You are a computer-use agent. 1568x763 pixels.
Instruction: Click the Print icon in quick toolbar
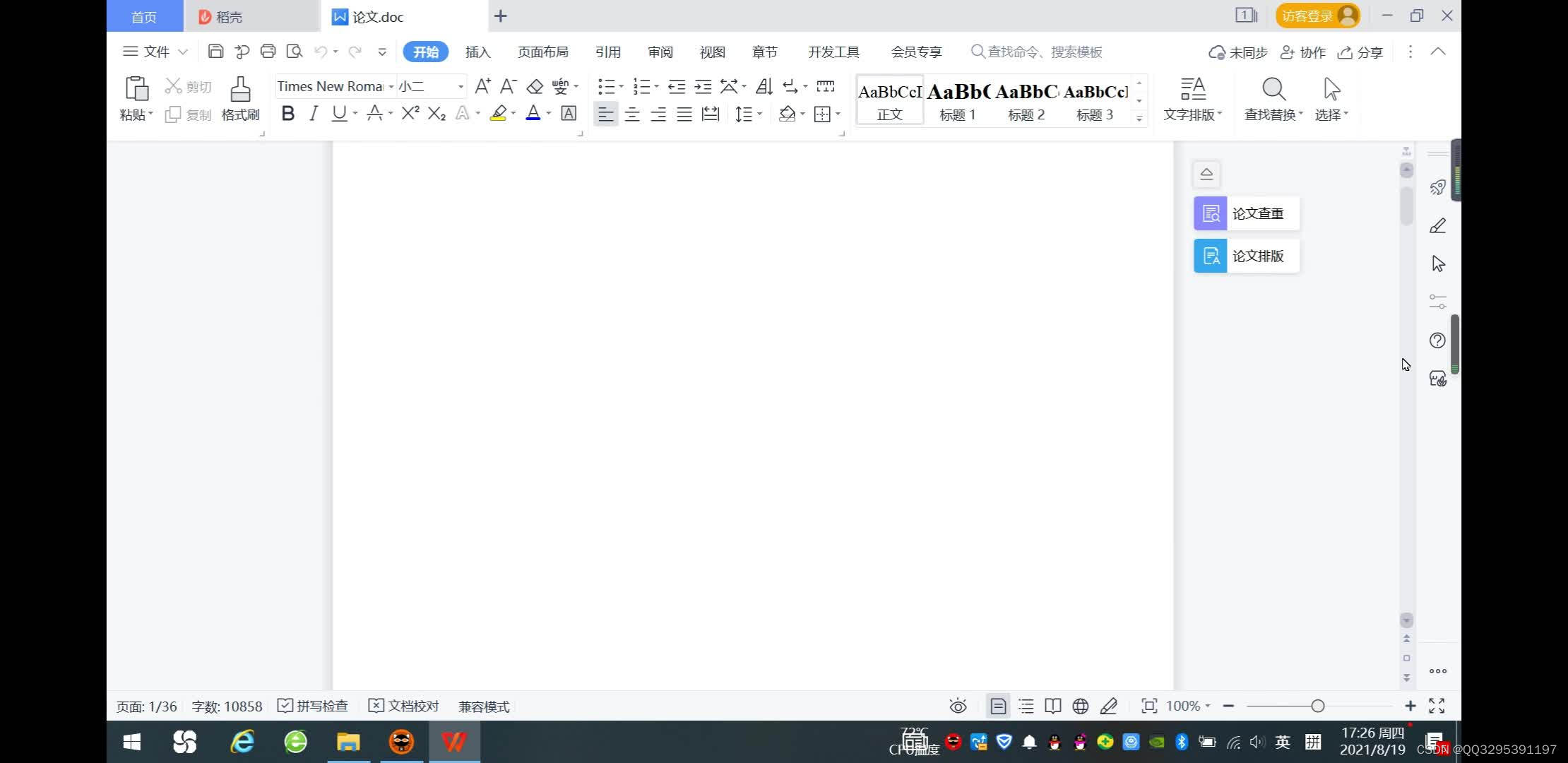[268, 52]
